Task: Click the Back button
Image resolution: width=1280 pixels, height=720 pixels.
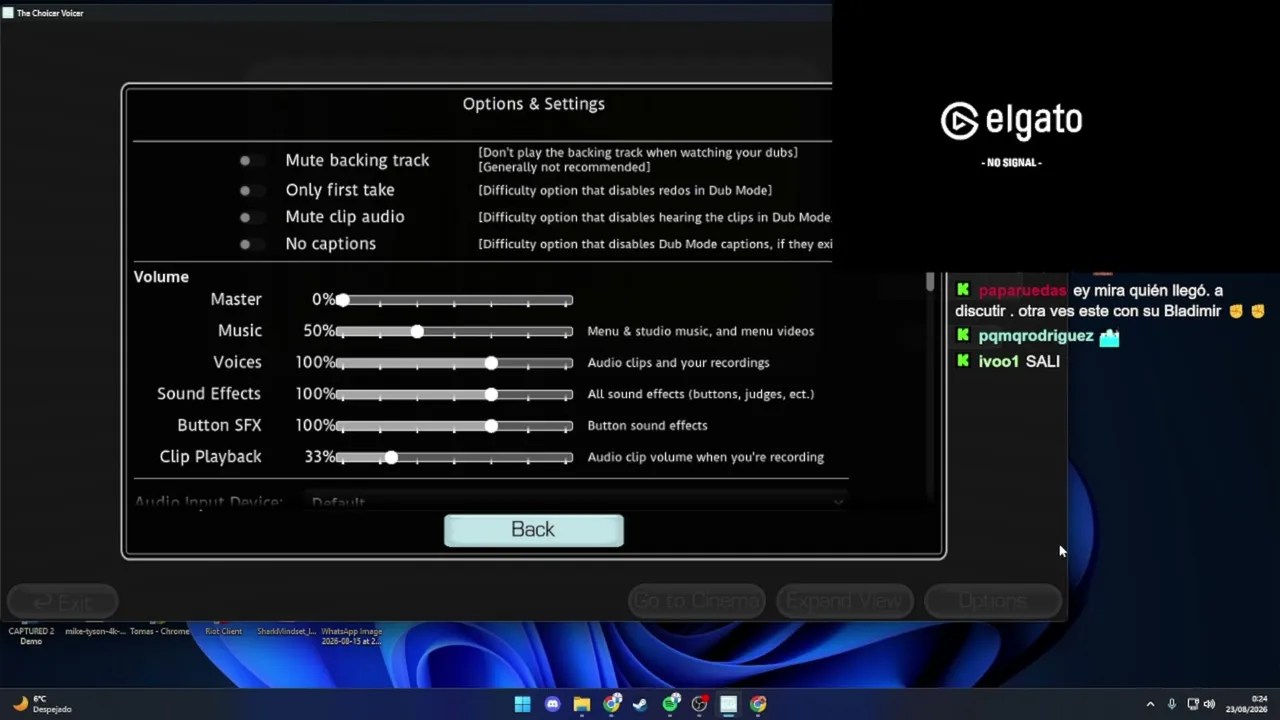Action: tap(533, 530)
